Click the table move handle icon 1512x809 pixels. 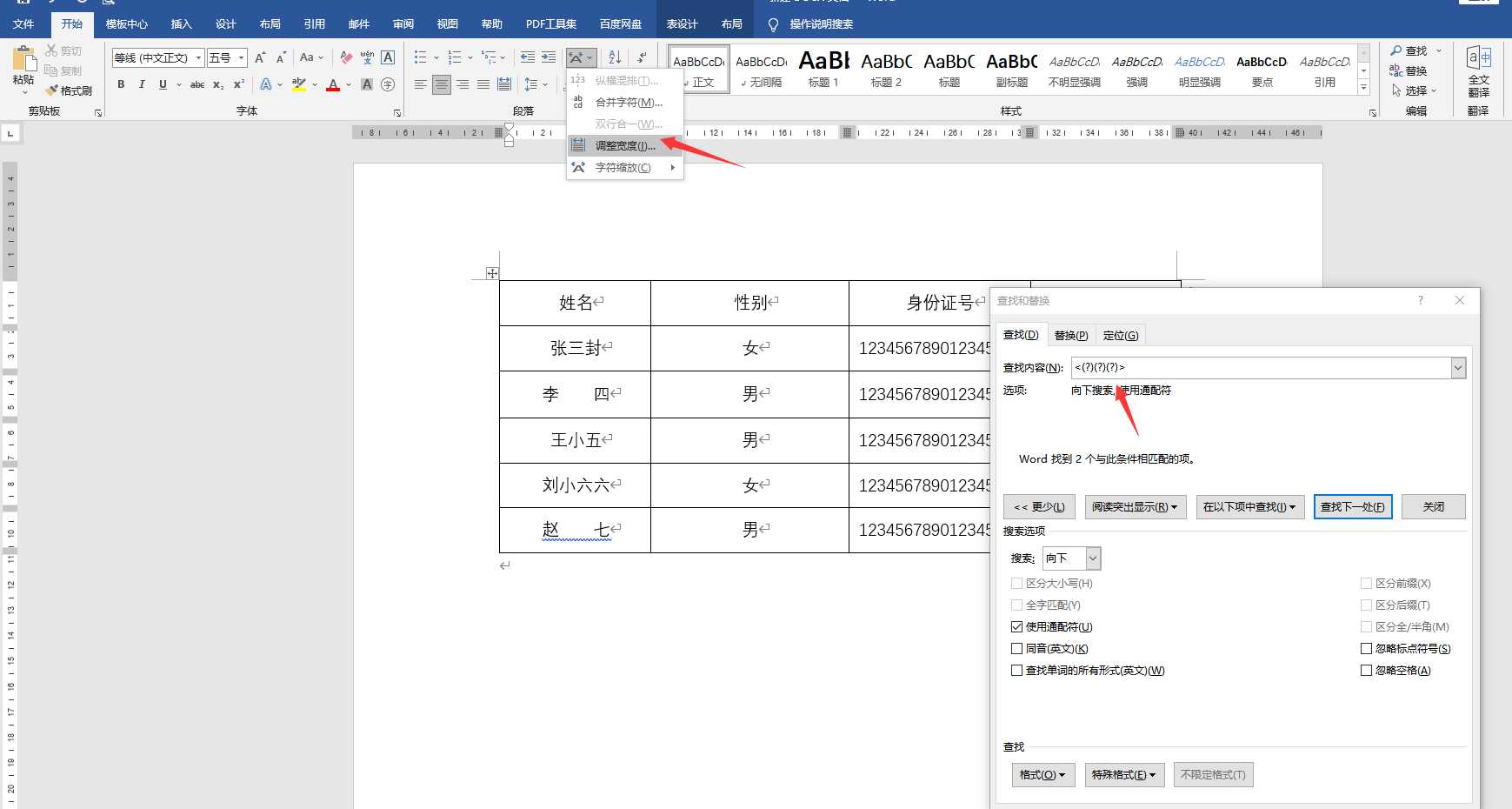coord(492,273)
